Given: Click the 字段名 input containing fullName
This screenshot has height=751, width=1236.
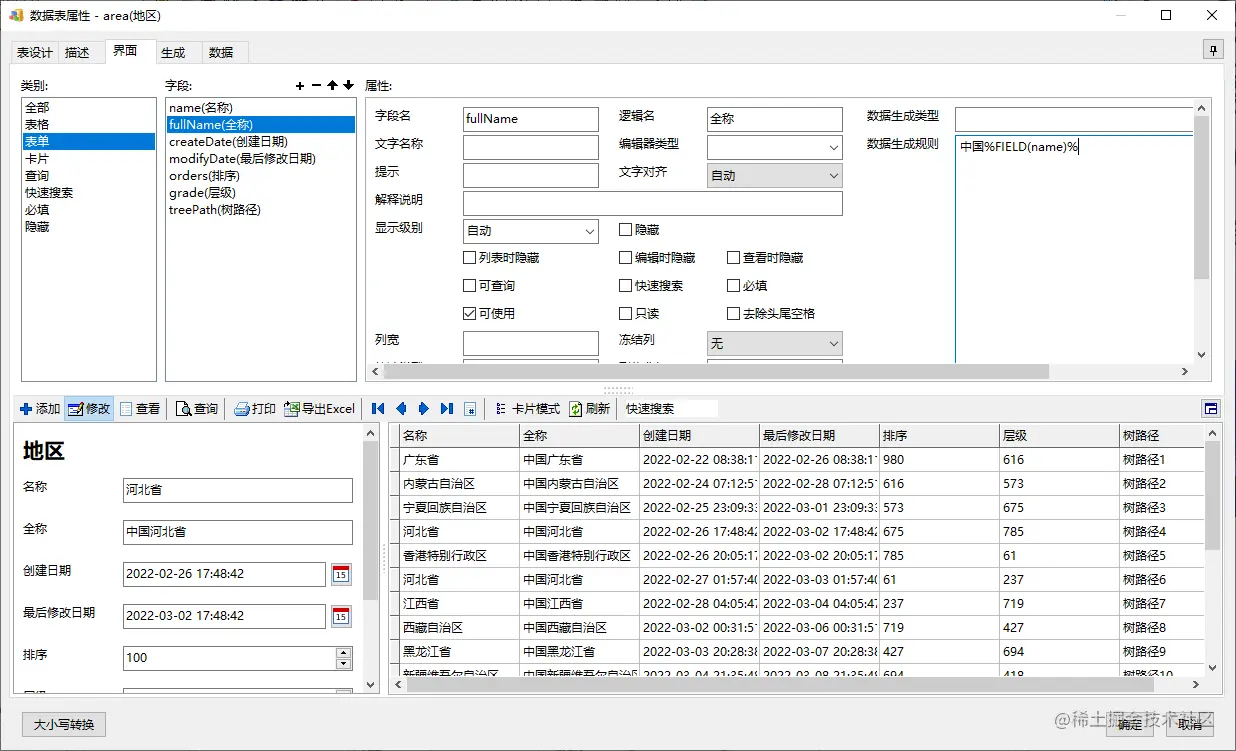Looking at the screenshot, I should pyautogui.click(x=531, y=119).
